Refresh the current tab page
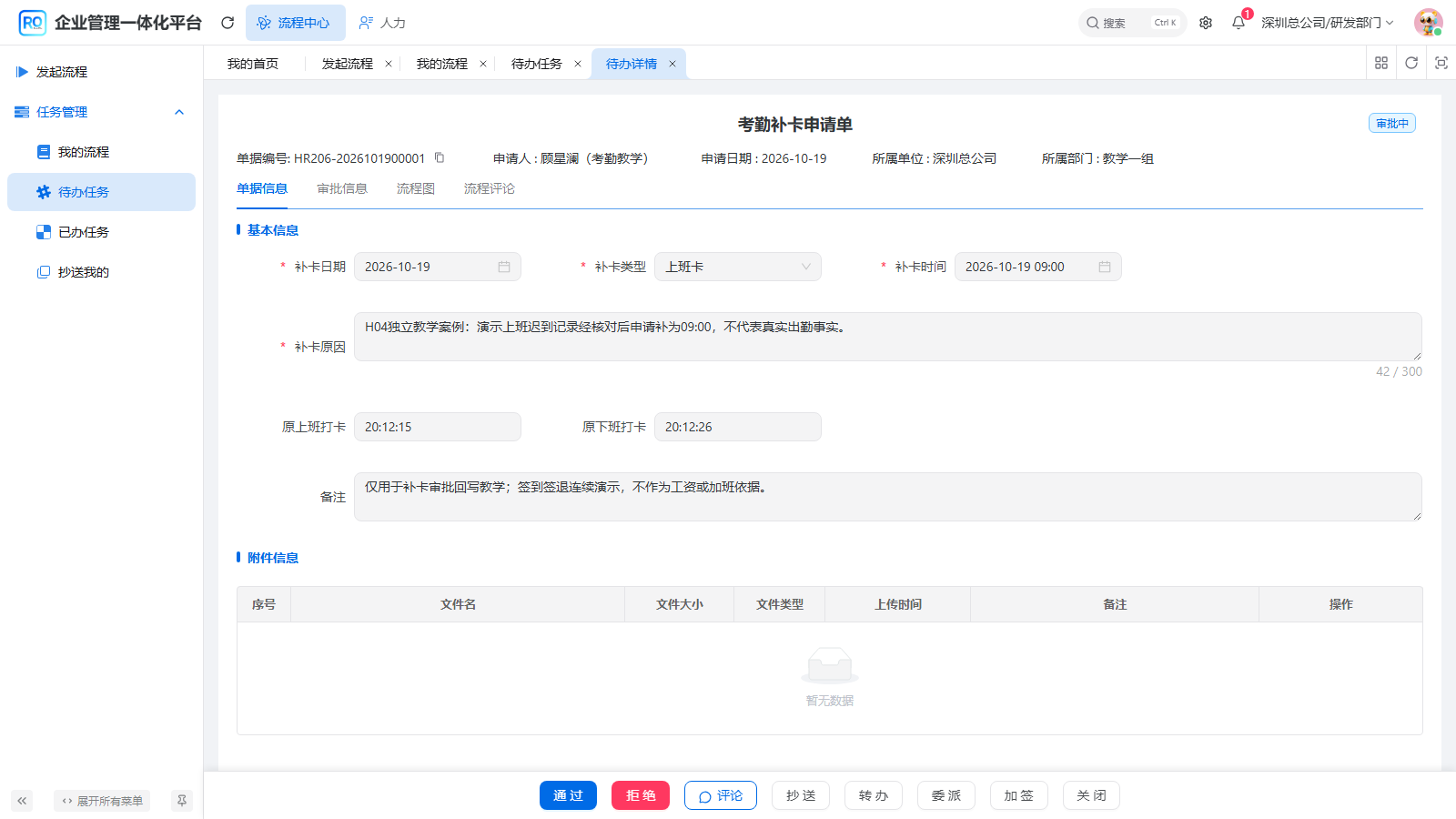Viewport: 1456px width, 819px height. [x=1411, y=63]
